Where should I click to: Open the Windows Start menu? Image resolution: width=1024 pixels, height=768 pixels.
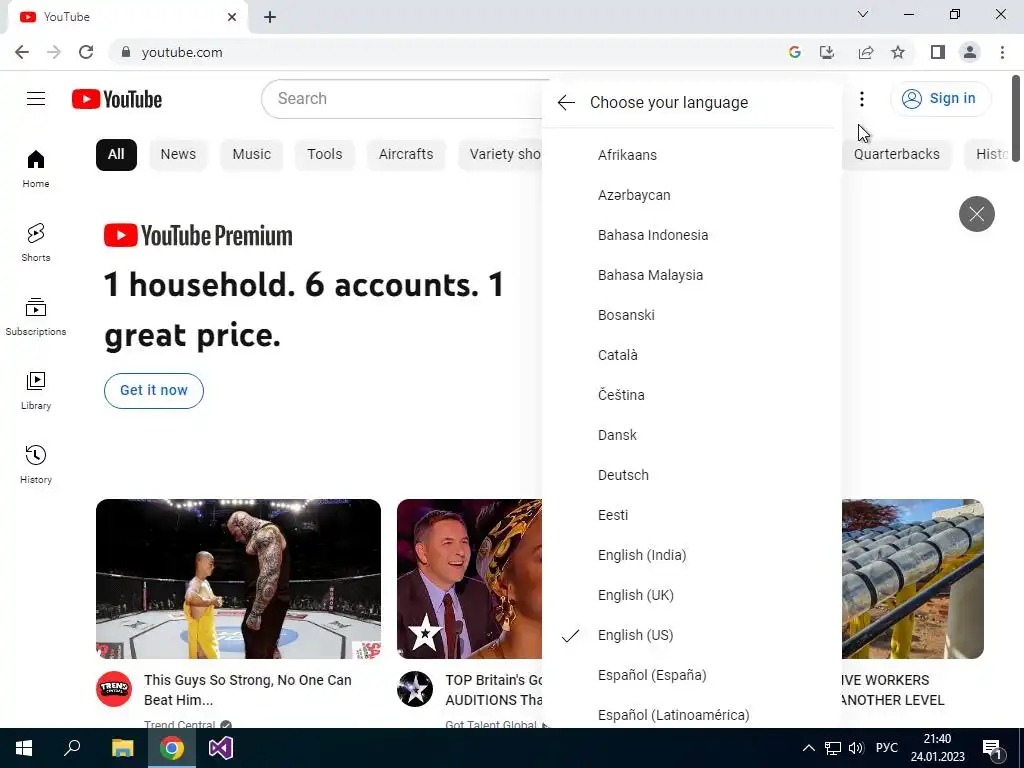(x=24, y=748)
